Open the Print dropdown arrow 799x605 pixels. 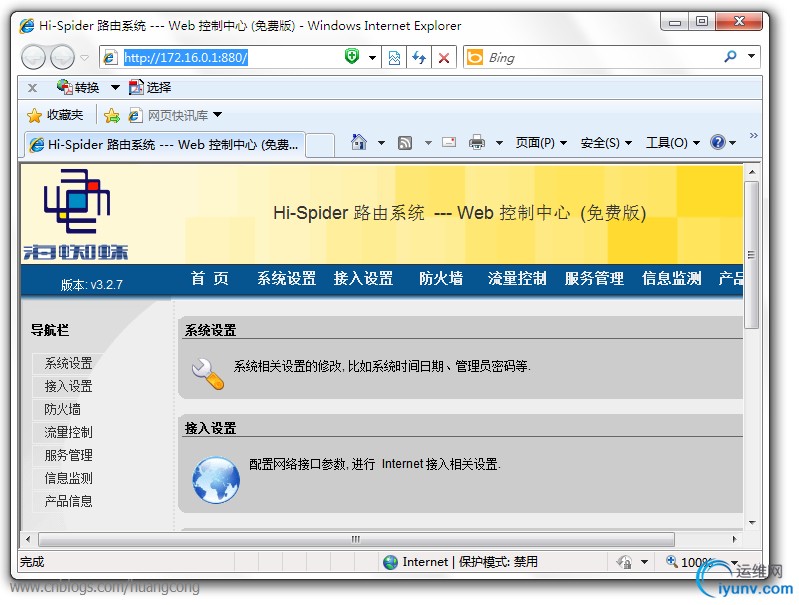pos(499,143)
